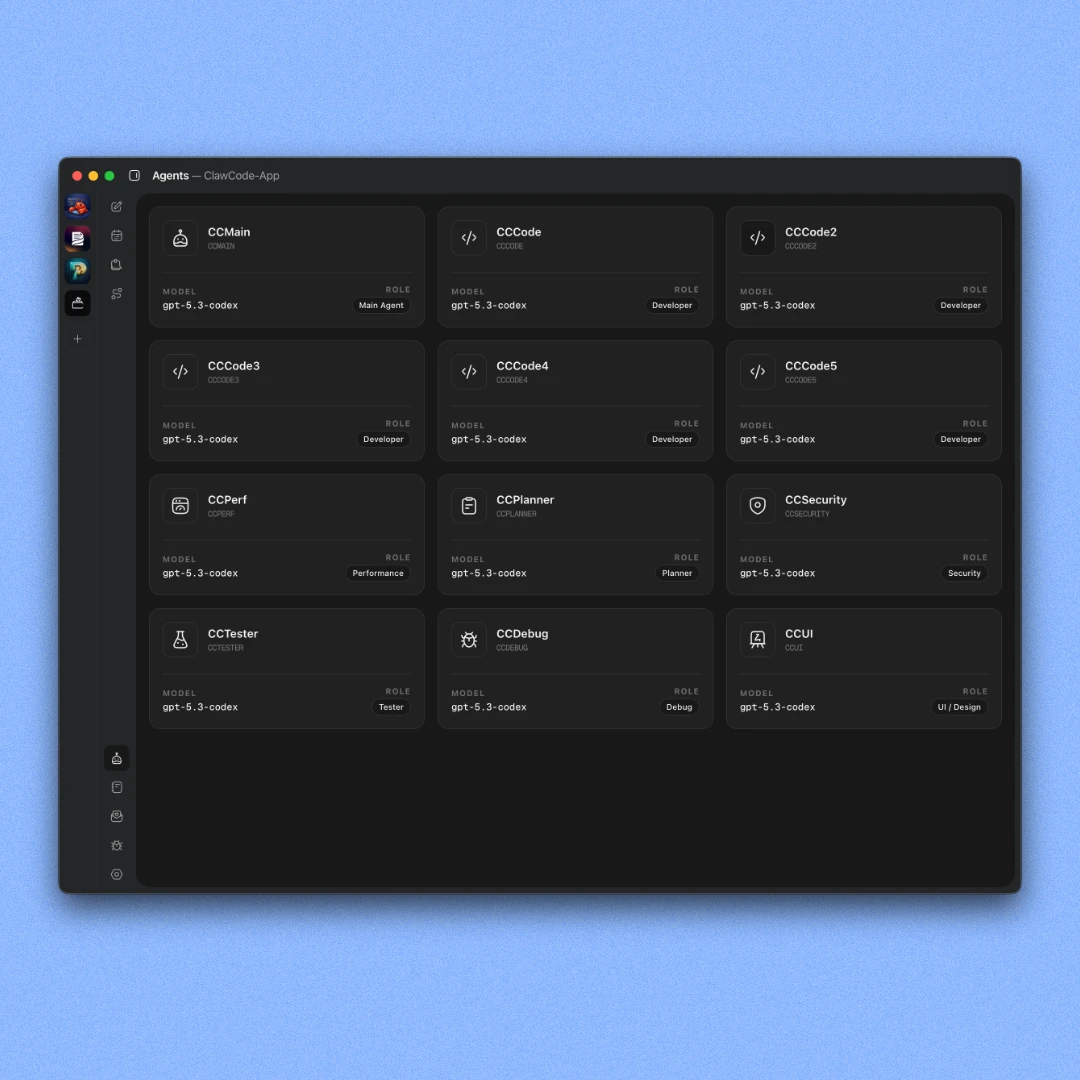This screenshot has width=1080, height=1080.
Task: Open the inbox panel in the sidebar
Action: [117, 816]
